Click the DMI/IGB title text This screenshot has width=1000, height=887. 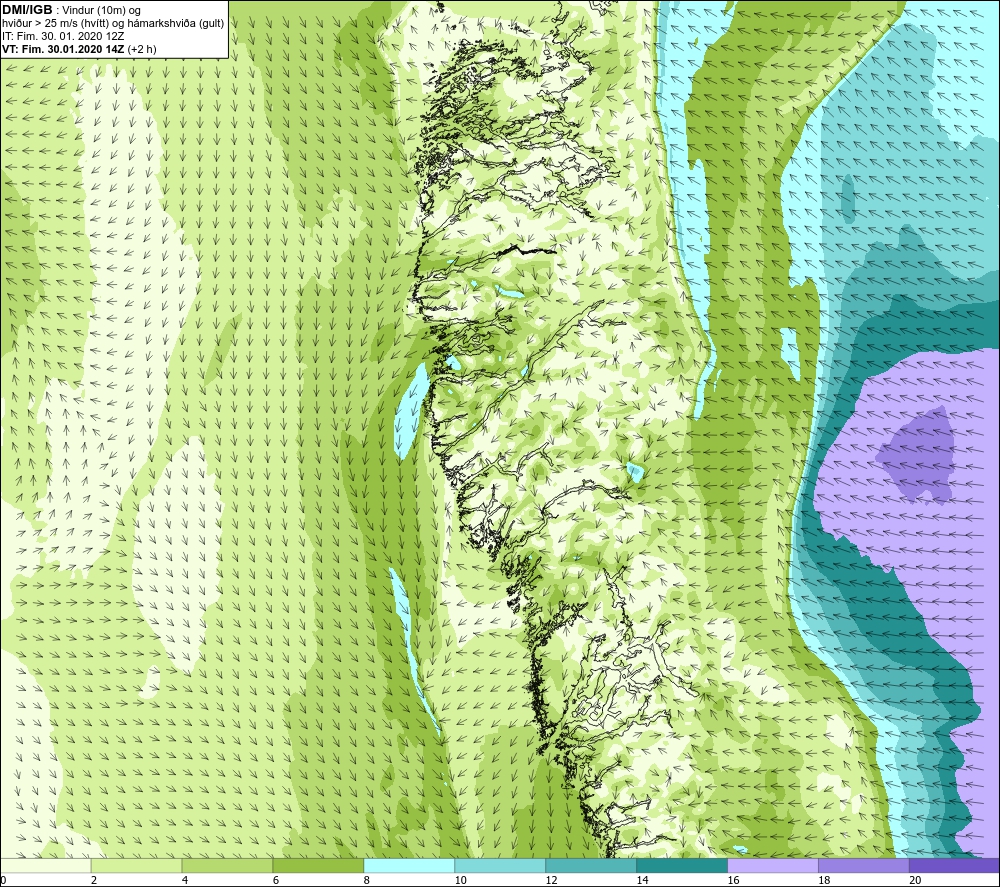27,10
